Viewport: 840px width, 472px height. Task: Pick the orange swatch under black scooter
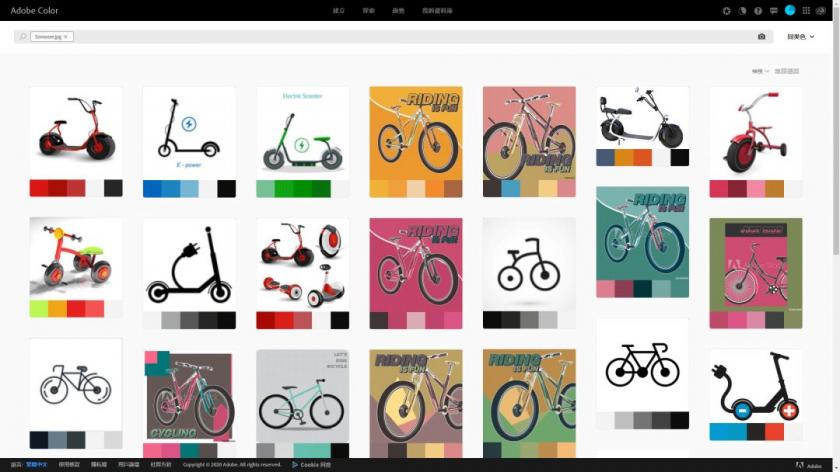(624, 158)
